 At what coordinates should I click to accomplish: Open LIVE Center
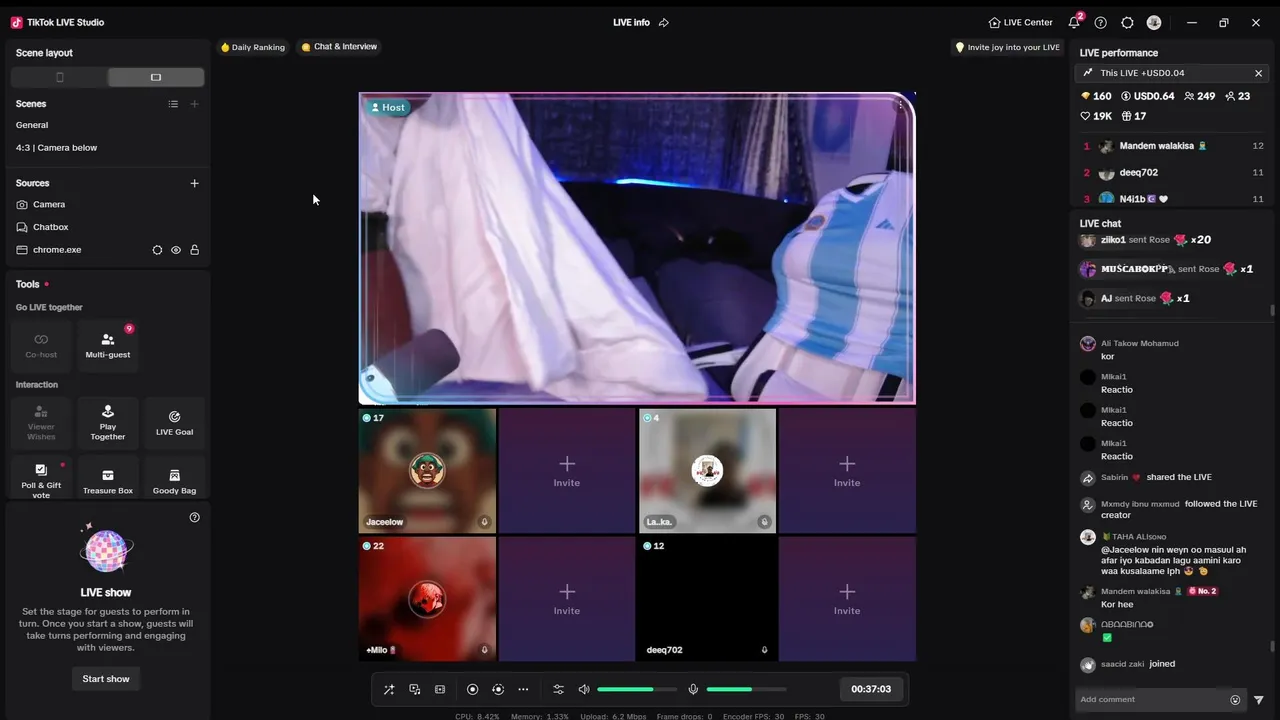[x=1020, y=22]
